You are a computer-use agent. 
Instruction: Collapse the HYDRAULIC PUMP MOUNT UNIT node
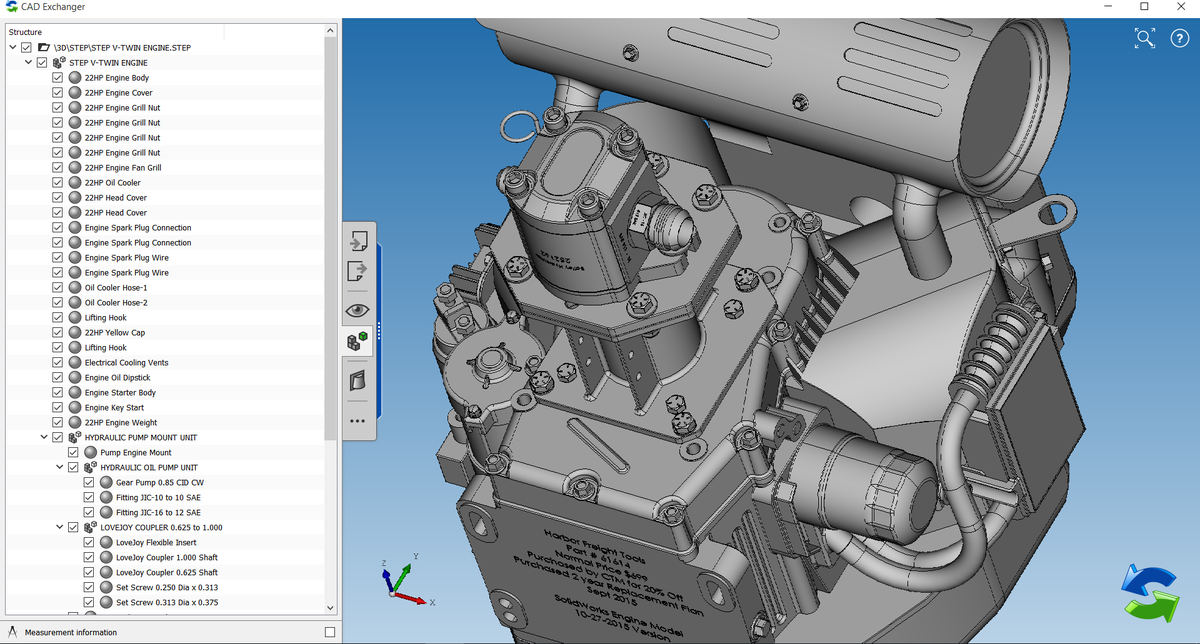coord(44,437)
